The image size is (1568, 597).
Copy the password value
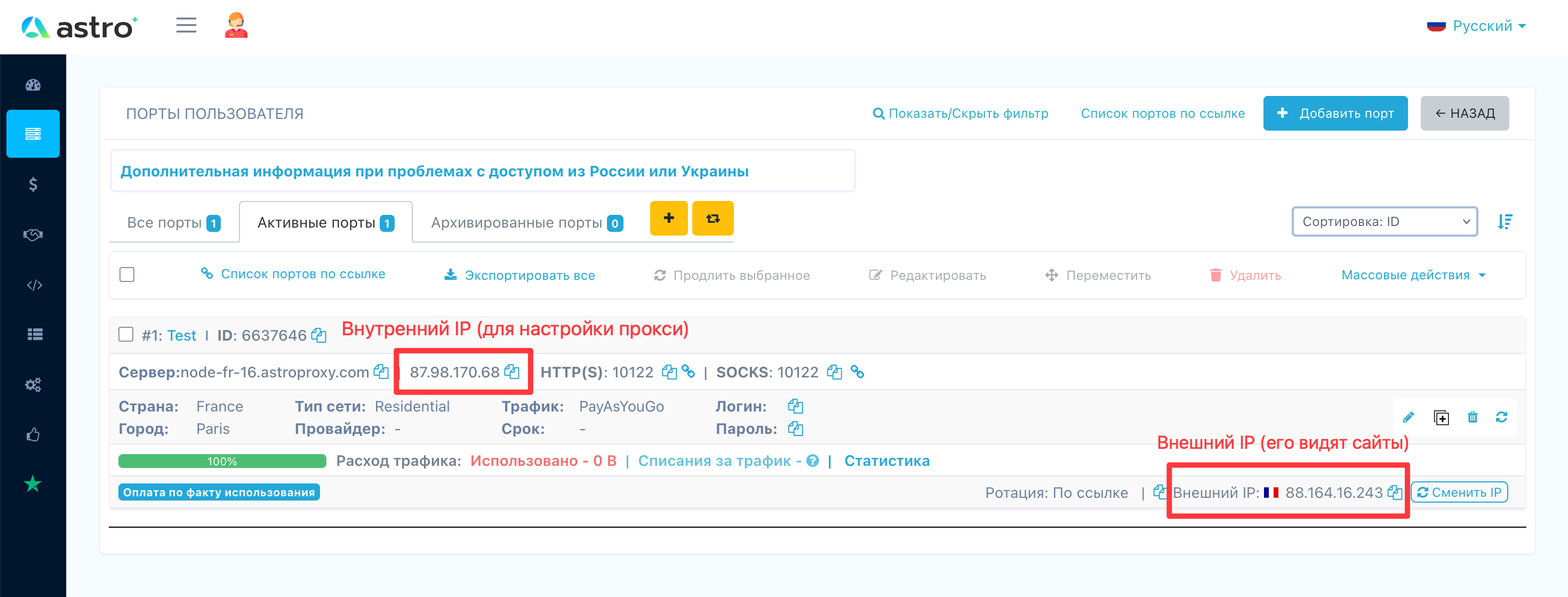(796, 429)
